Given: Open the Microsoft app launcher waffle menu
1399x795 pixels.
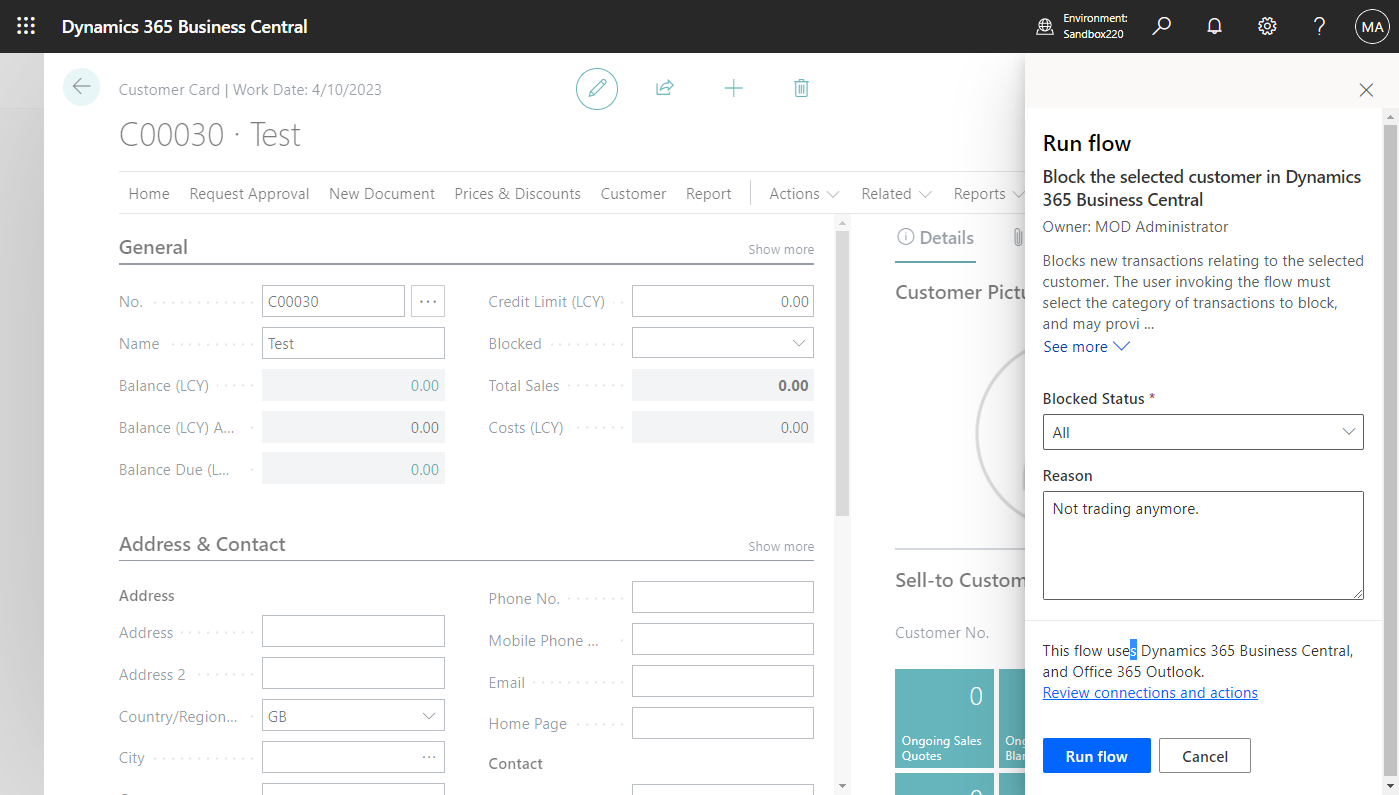Looking at the screenshot, I should point(26,26).
